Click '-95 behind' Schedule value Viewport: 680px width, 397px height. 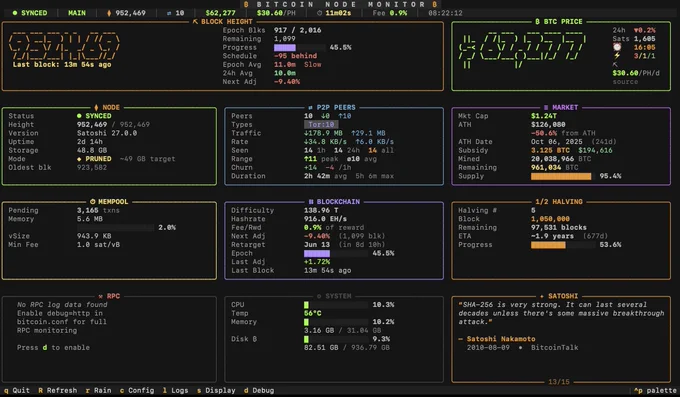[x=295, y=56]
